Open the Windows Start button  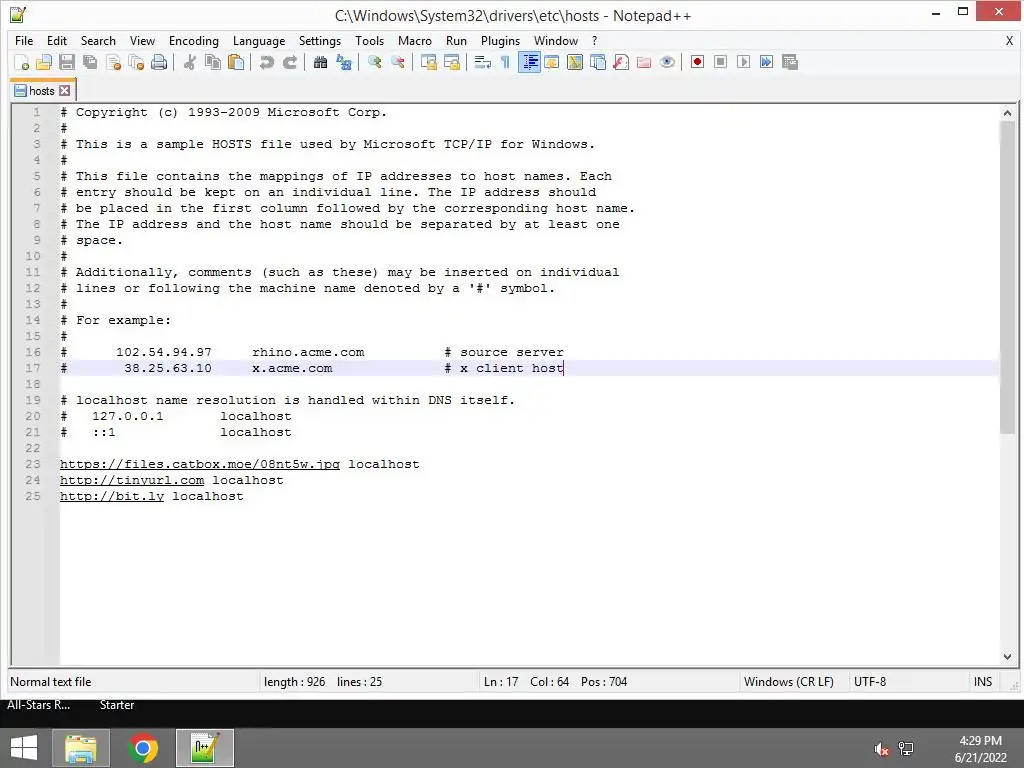tap(24, 748)
